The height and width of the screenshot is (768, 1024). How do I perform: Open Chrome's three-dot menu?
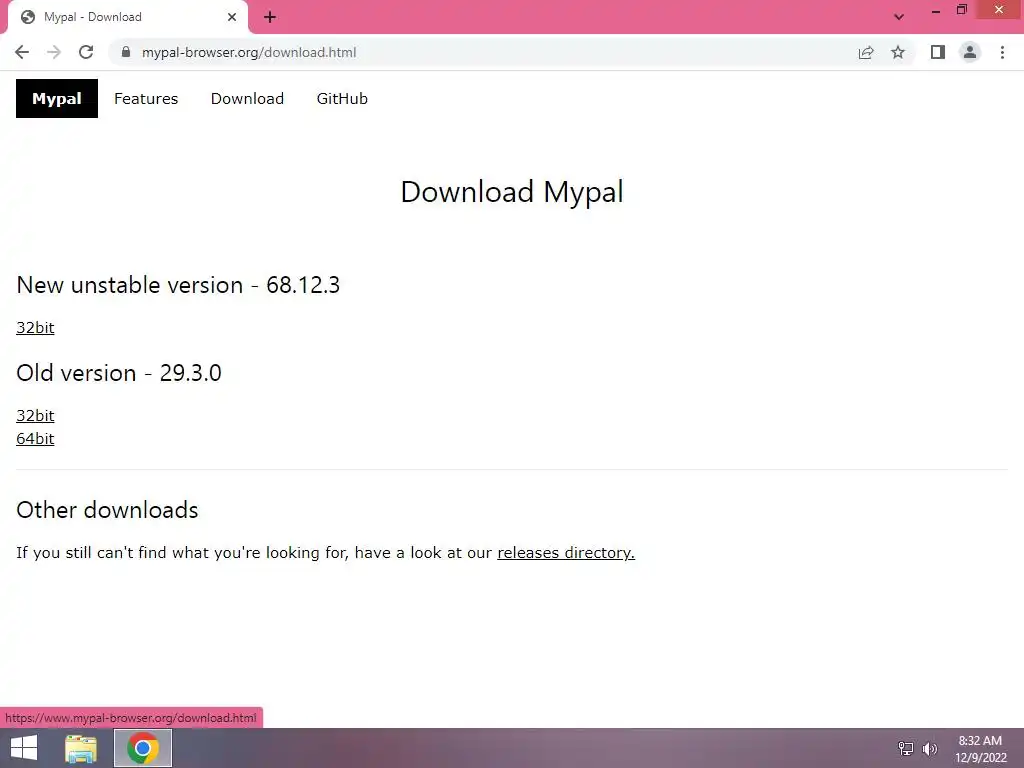[1002, 52]
